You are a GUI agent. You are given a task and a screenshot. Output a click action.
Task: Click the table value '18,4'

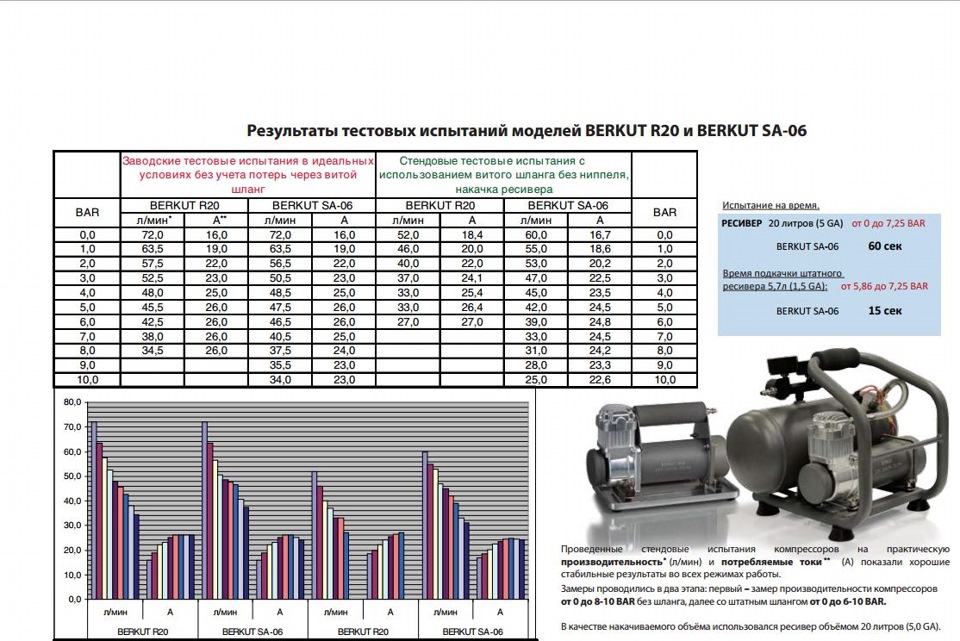click(x=472, y=234)
